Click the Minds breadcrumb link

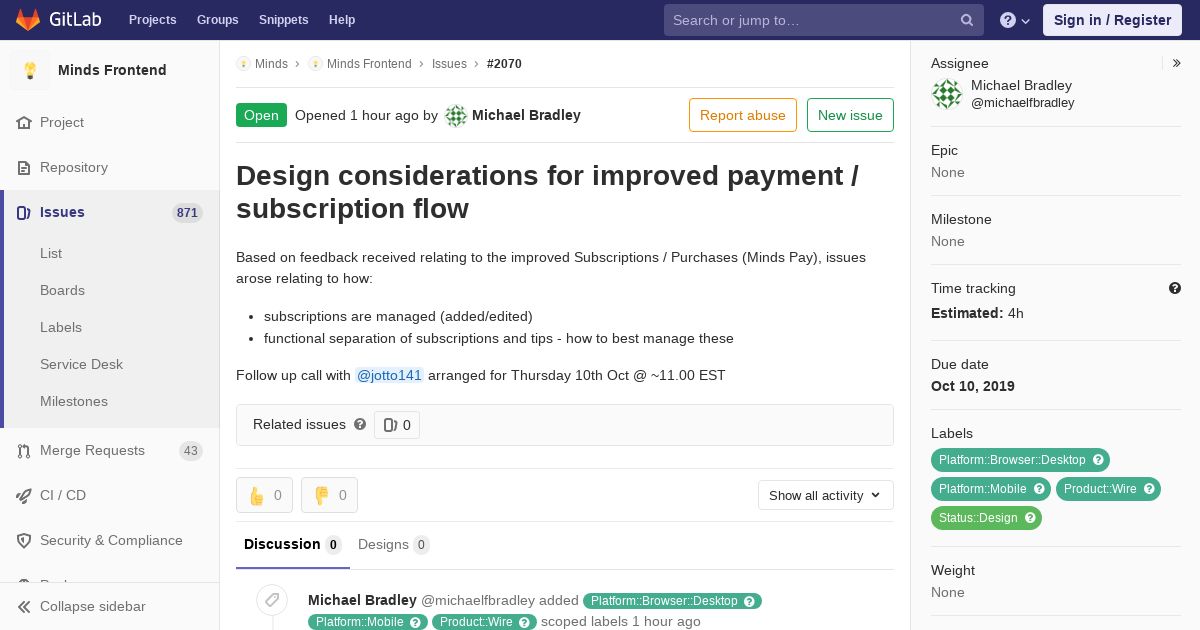(271, 64)
